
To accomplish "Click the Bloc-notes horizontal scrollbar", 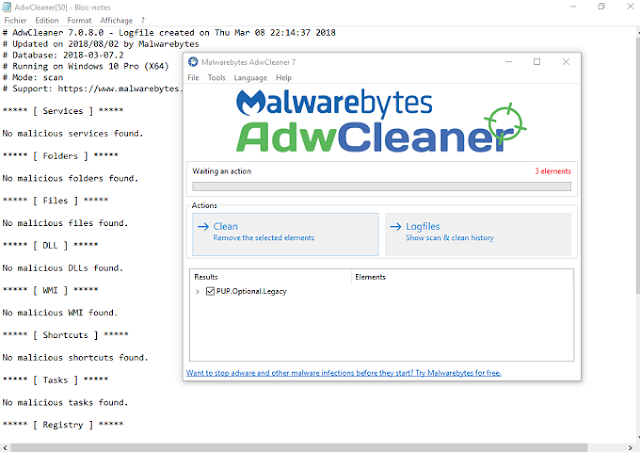I will tap(299, 448).
